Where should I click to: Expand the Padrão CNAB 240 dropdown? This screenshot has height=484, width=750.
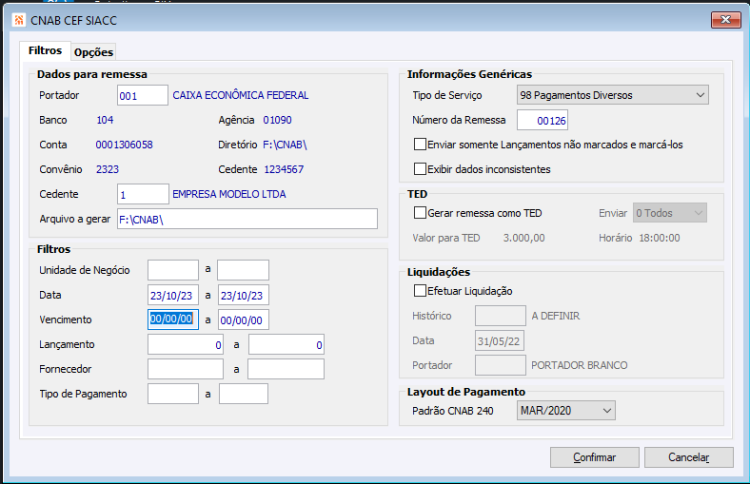(566, 410)
